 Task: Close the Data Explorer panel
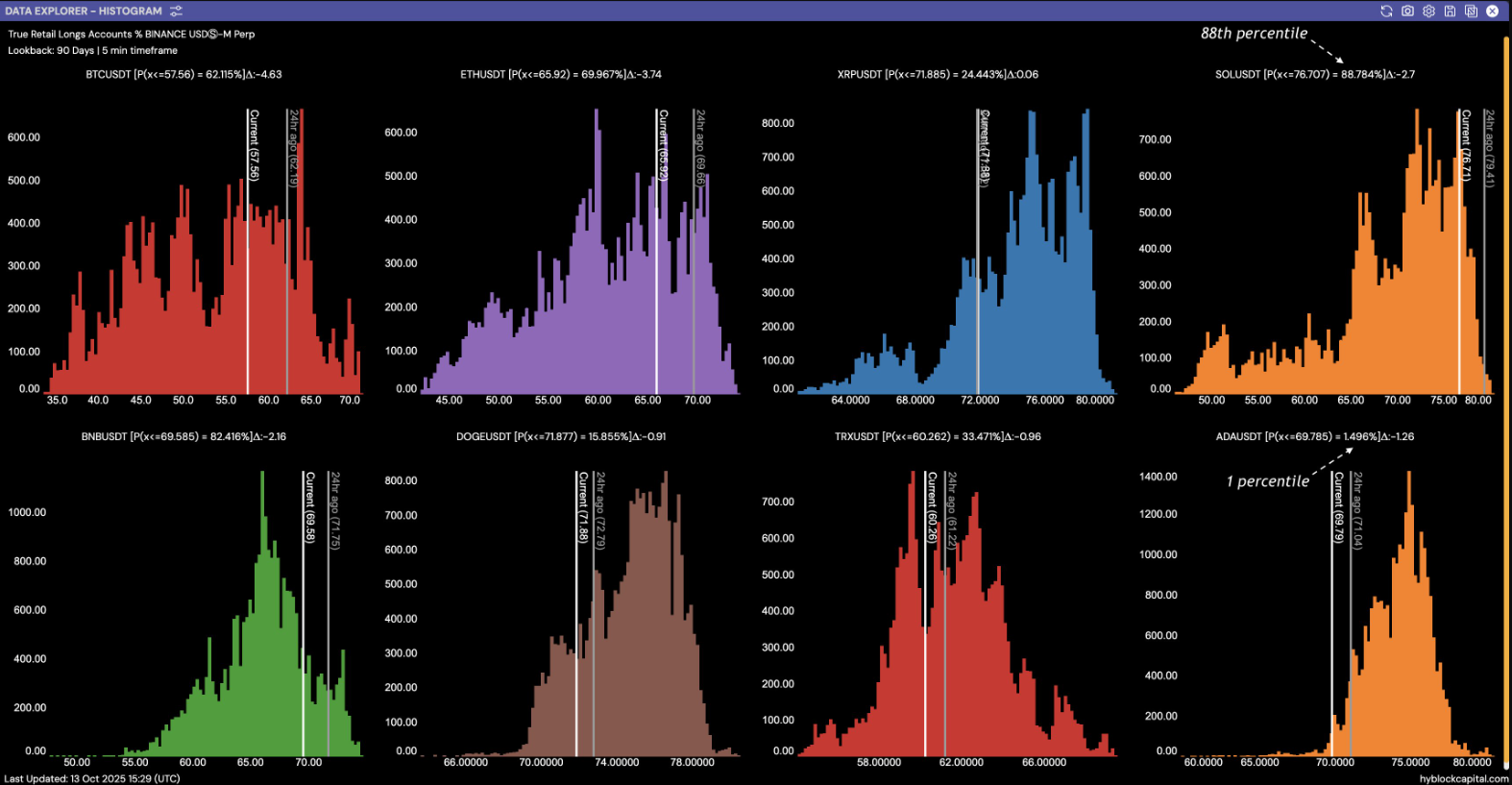(x=1492, y=11)
